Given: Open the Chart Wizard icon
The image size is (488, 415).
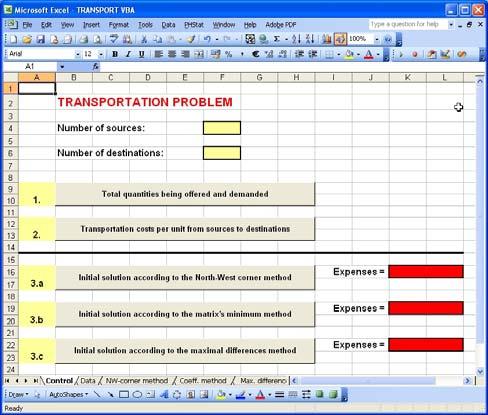Looking at the screenshot, I should coord(326,39).
